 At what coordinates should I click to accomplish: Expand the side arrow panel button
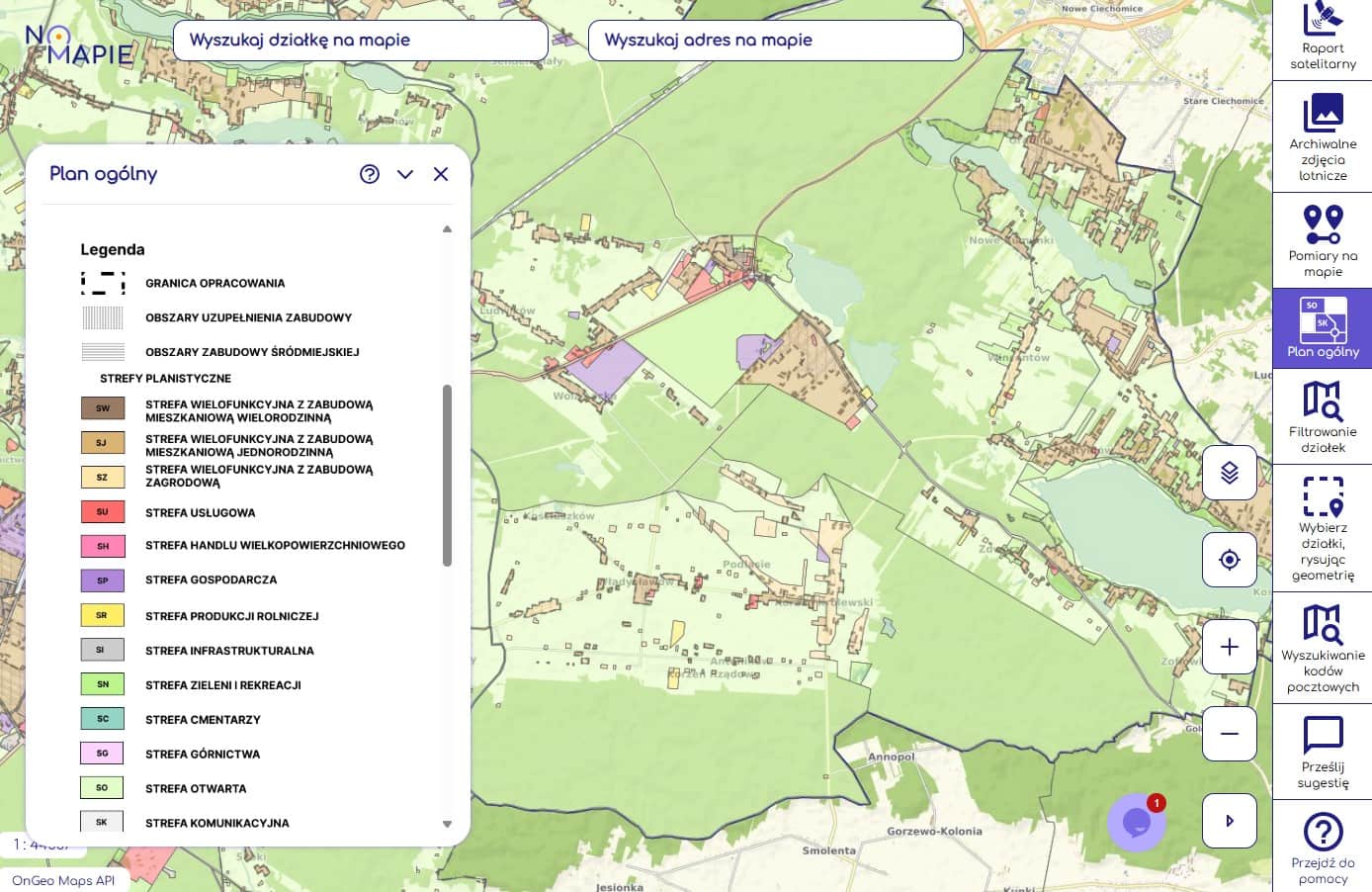1229,821
